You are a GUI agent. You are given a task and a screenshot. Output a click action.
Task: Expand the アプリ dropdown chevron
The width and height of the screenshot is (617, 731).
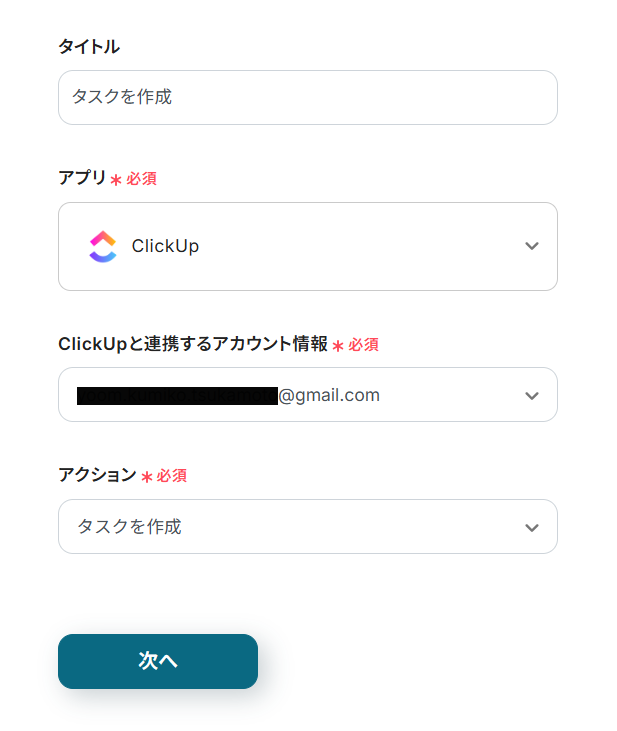(532, 246)
